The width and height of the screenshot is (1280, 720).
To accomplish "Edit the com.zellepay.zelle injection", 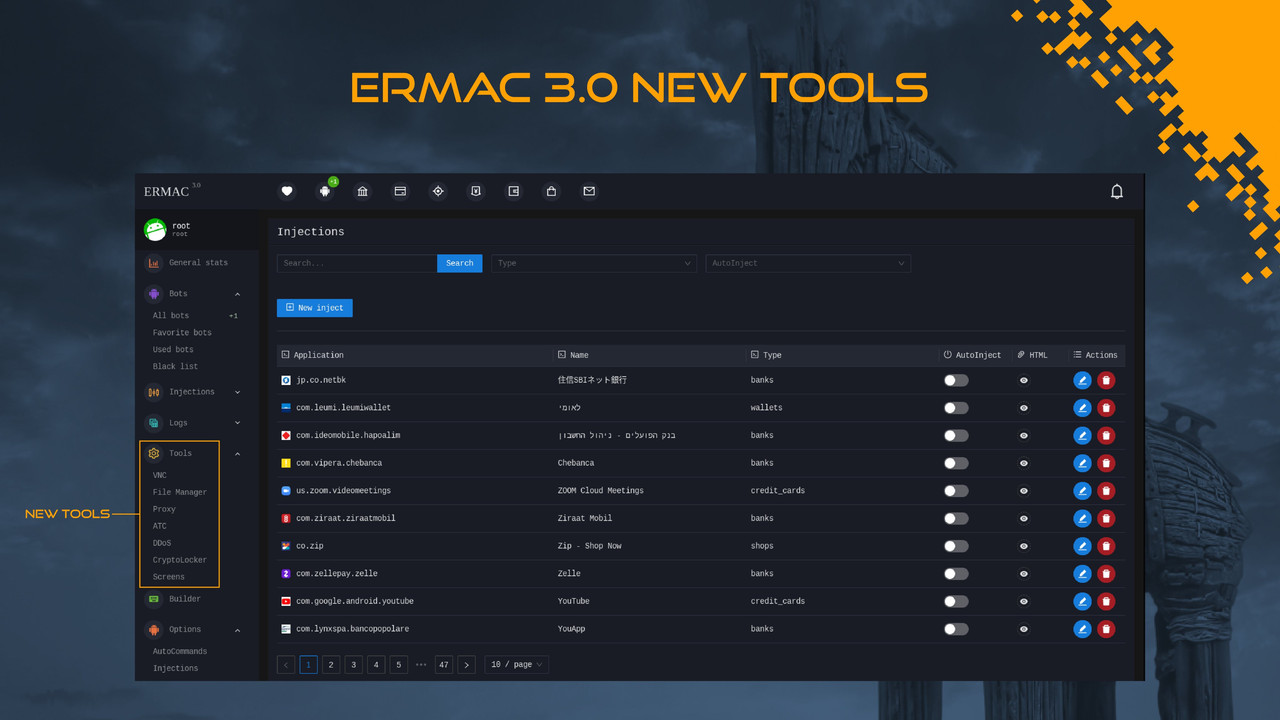I will pos(1082,574).
